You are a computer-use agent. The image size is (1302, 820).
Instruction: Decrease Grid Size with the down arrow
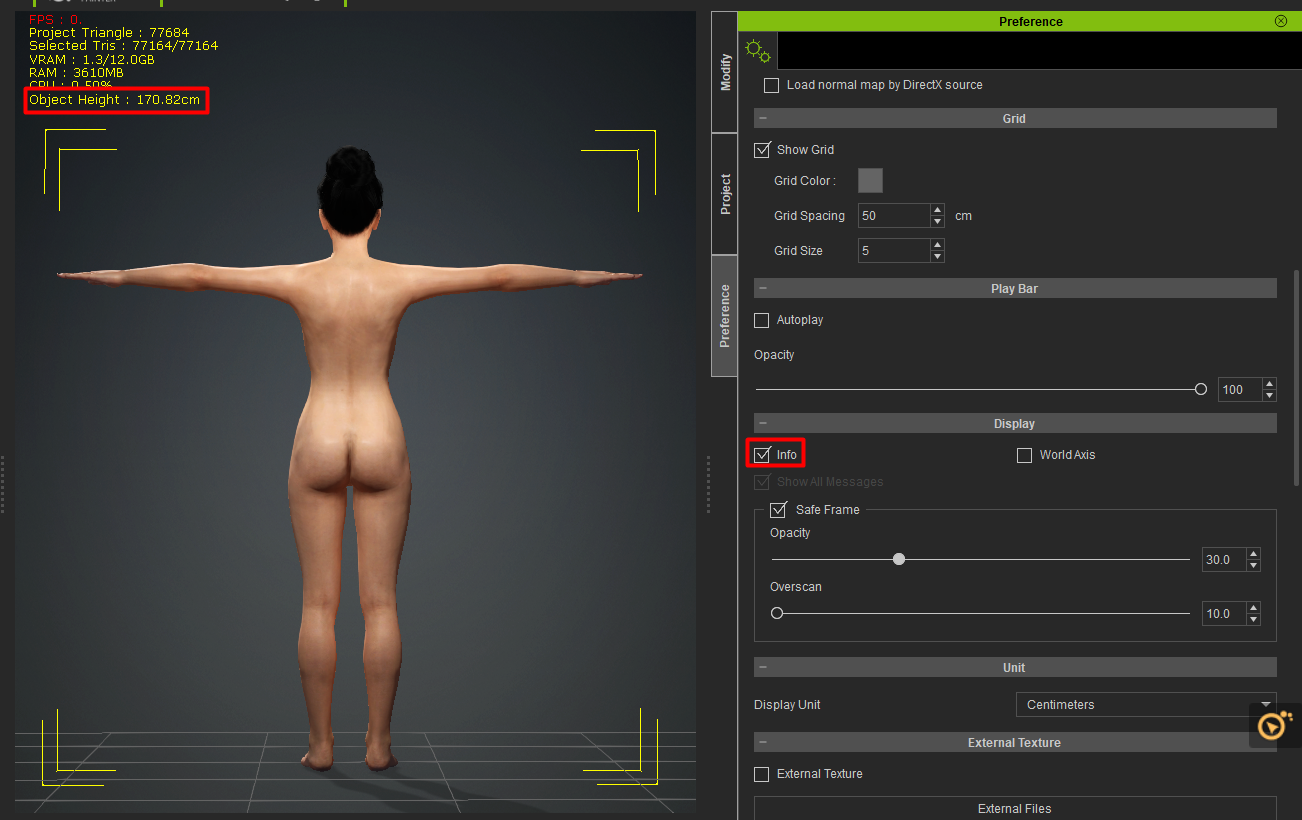click(x=937, y=257)
